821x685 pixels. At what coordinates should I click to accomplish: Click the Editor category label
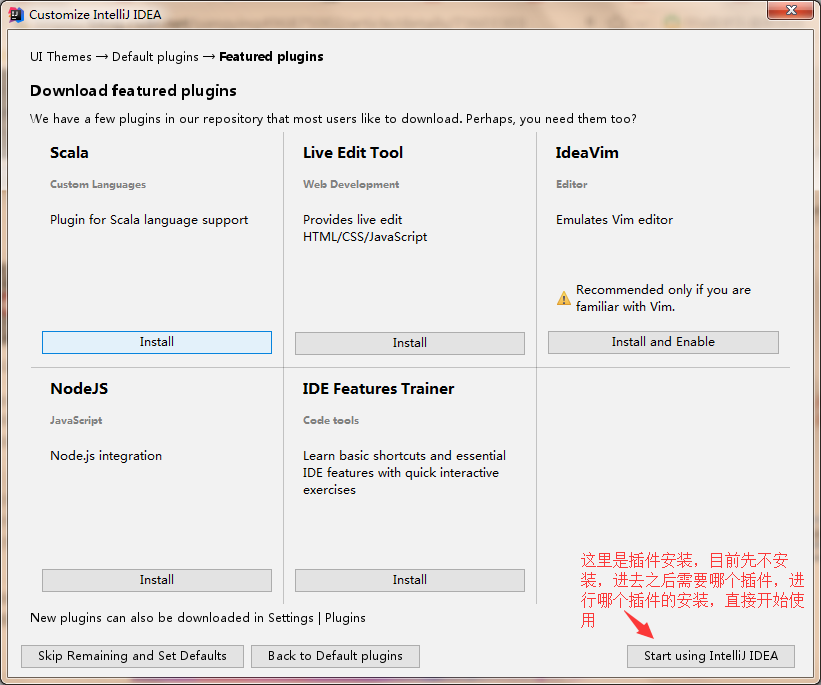[572, 184]
